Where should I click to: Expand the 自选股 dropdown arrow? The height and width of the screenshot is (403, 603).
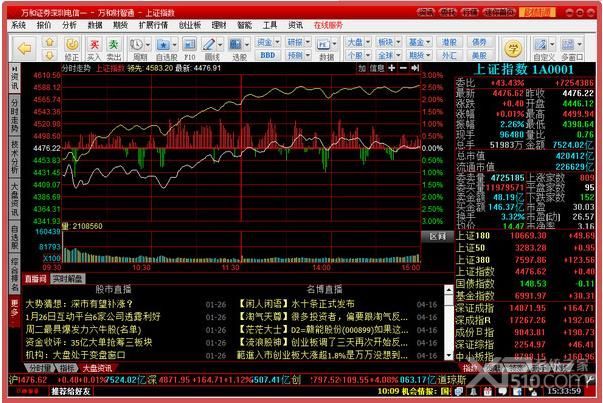coord(175,45)
